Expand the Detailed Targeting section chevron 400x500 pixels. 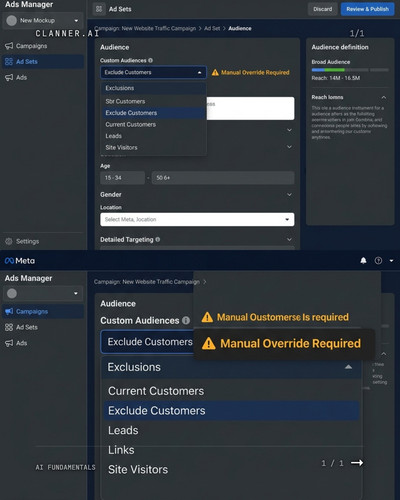289,239
